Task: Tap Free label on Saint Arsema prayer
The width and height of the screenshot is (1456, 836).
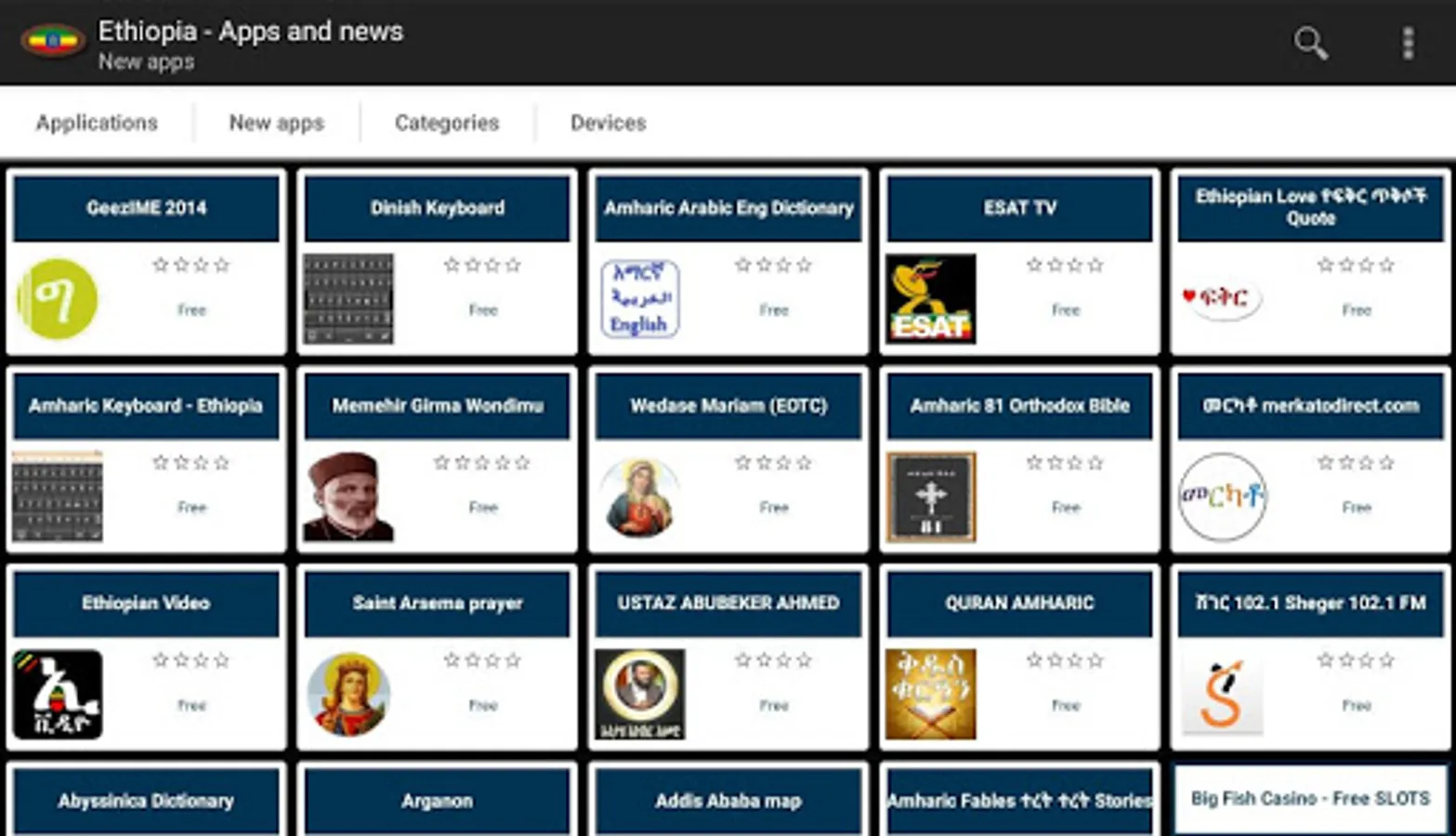Action: 483,706
